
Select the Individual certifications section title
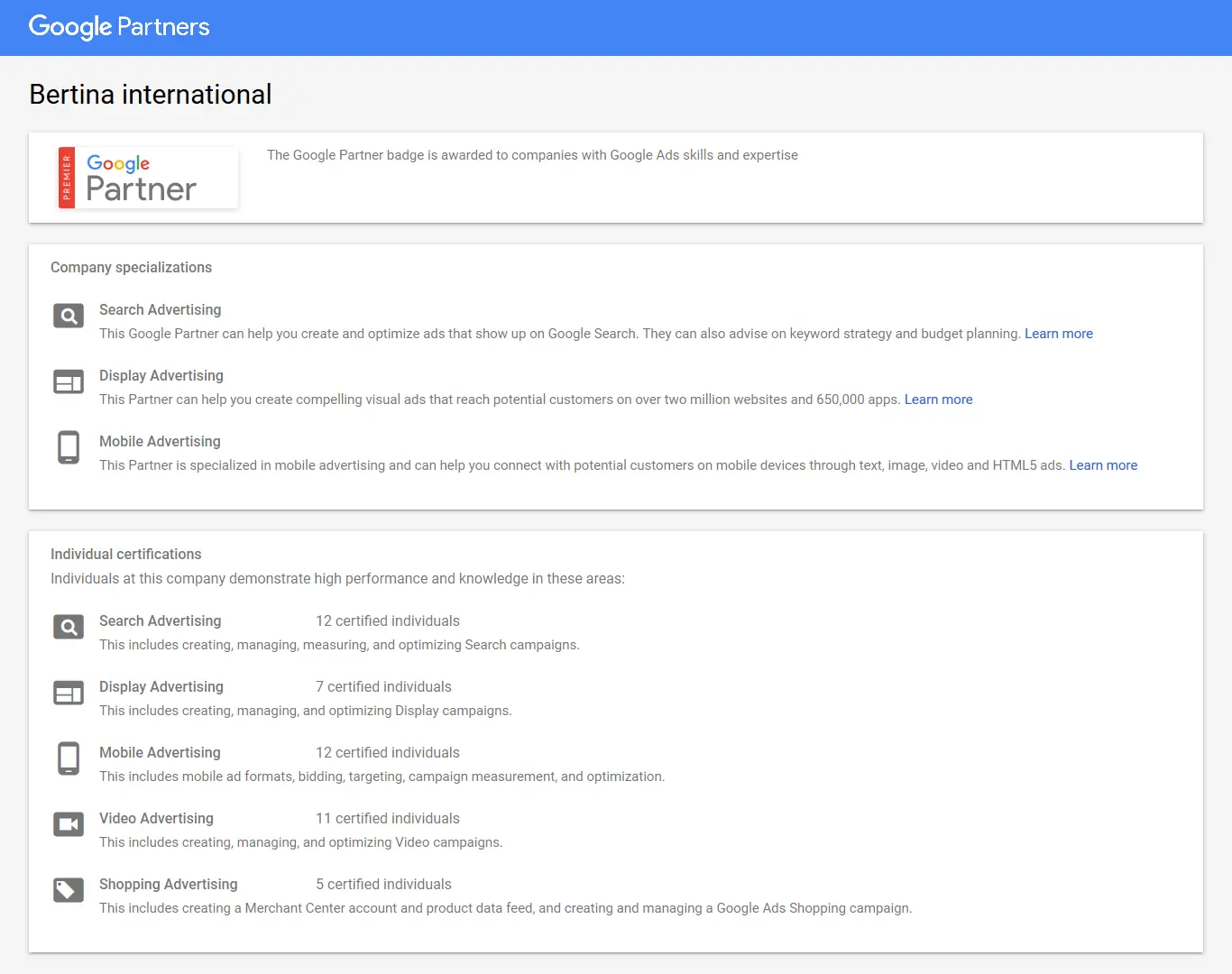tap(125, 555)
